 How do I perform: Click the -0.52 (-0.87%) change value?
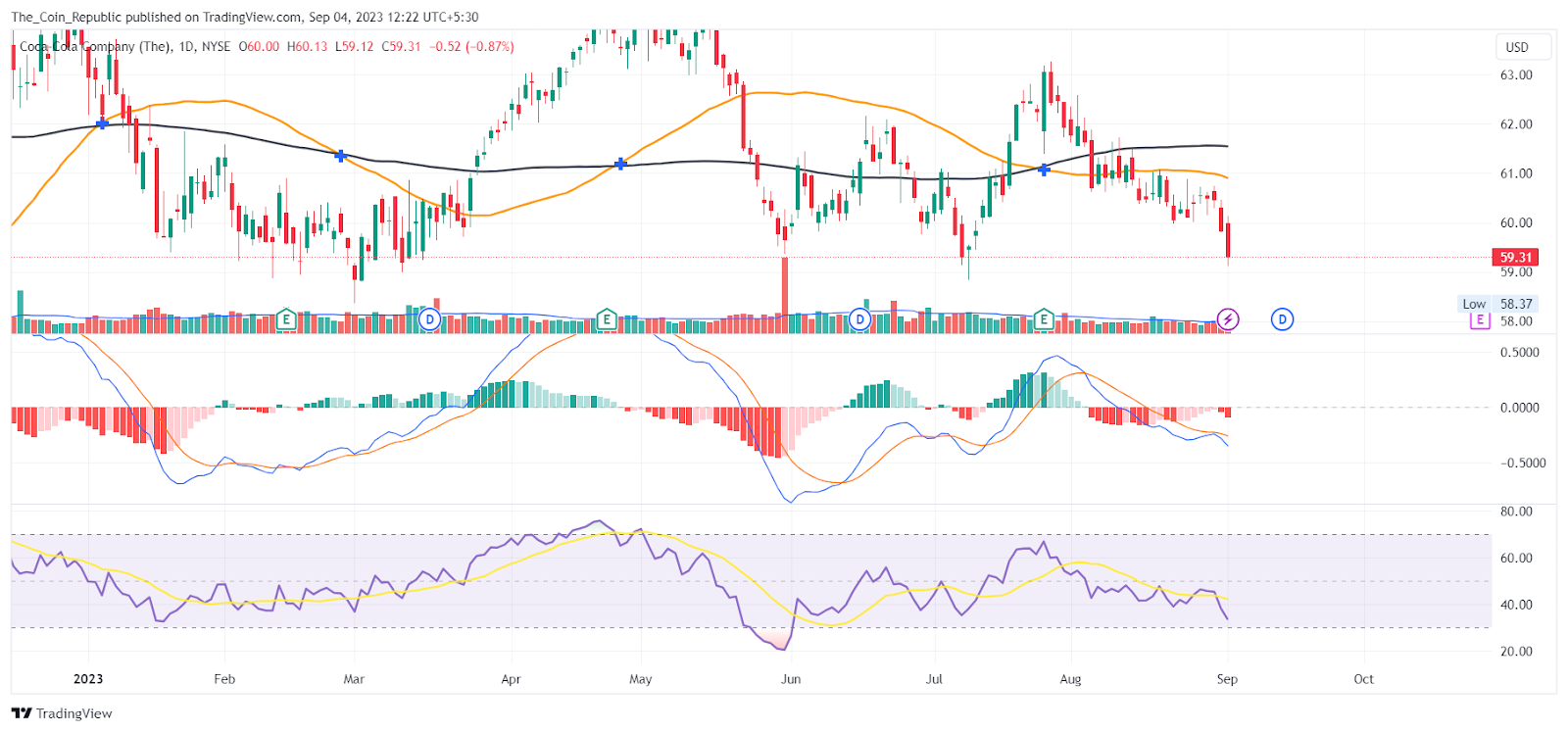click(471, 46)
